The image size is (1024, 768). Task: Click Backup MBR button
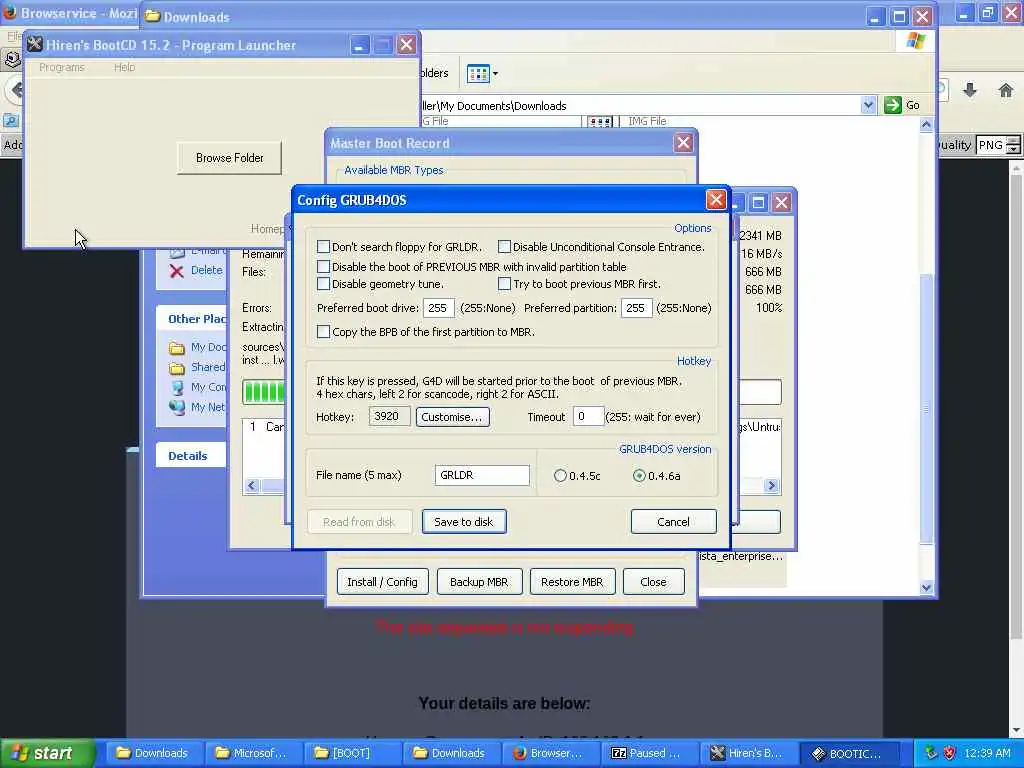(479, 582)
